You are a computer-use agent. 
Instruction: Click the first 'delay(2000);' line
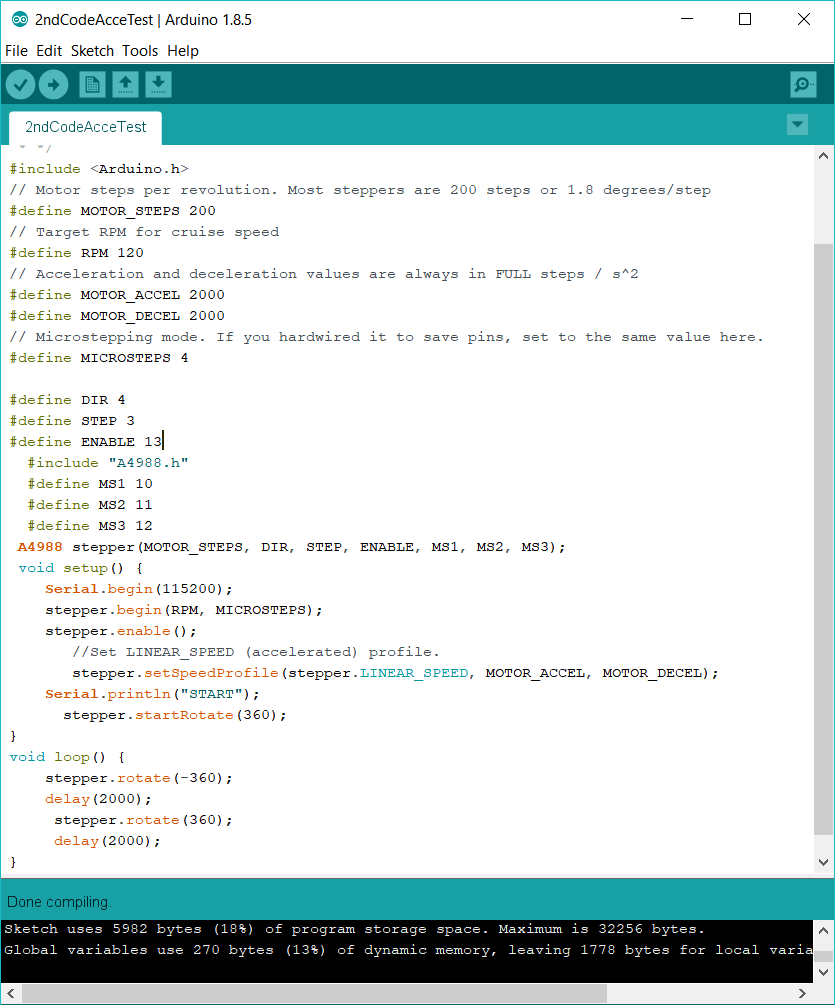click(x=99, y=799)
